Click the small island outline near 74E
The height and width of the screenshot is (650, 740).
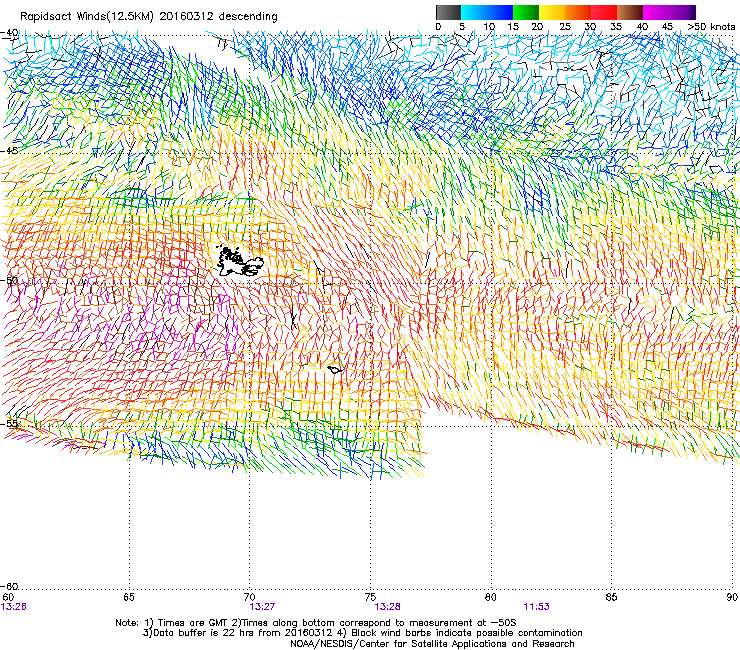pyautogui.click(x=335, y=369)
